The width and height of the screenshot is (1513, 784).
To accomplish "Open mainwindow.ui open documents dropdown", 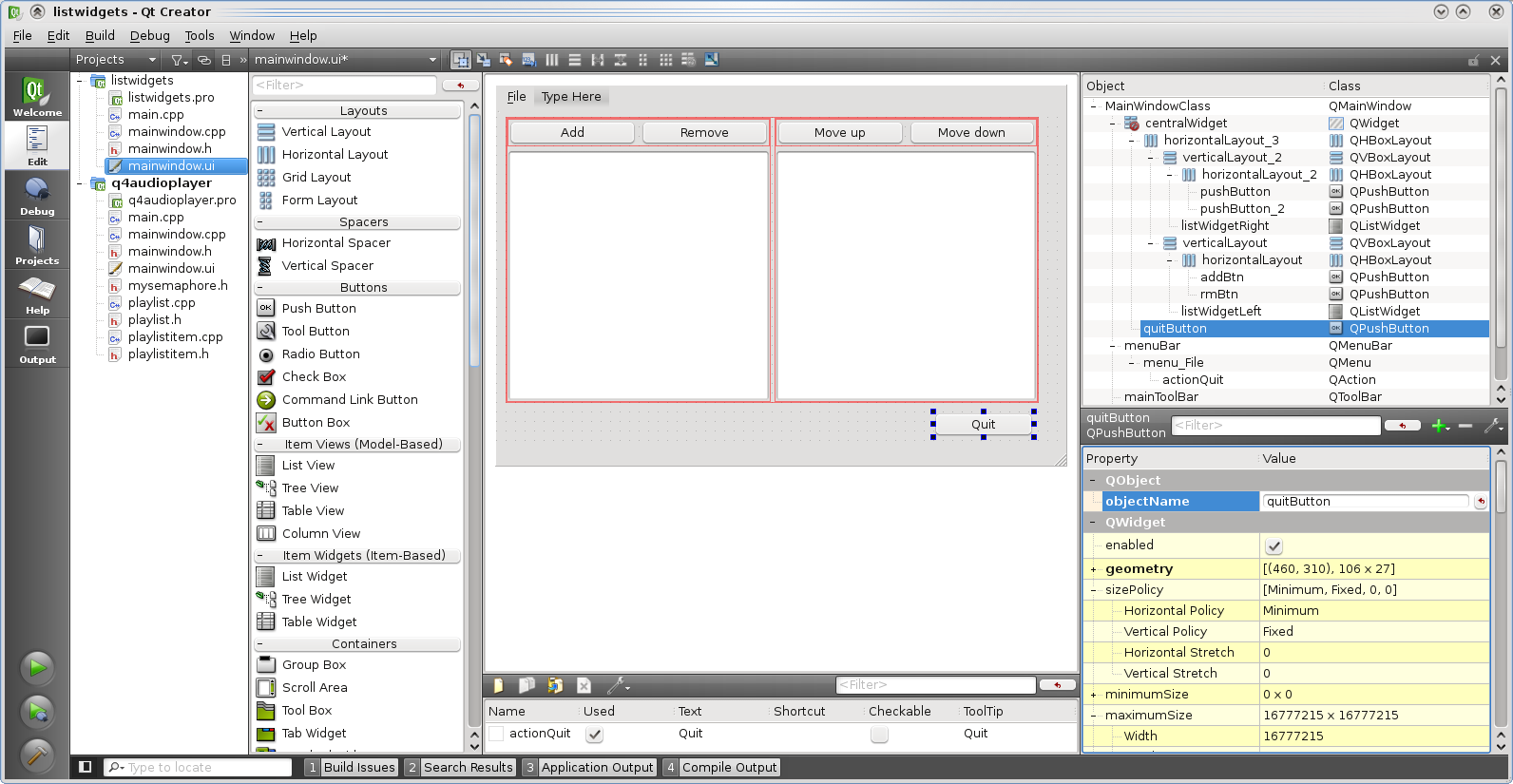I will click(346, 60).
